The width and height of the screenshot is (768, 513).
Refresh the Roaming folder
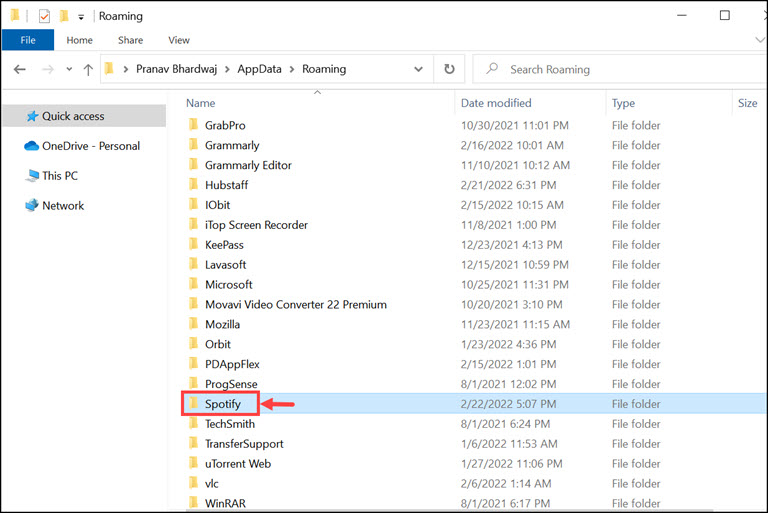point(449,69)
